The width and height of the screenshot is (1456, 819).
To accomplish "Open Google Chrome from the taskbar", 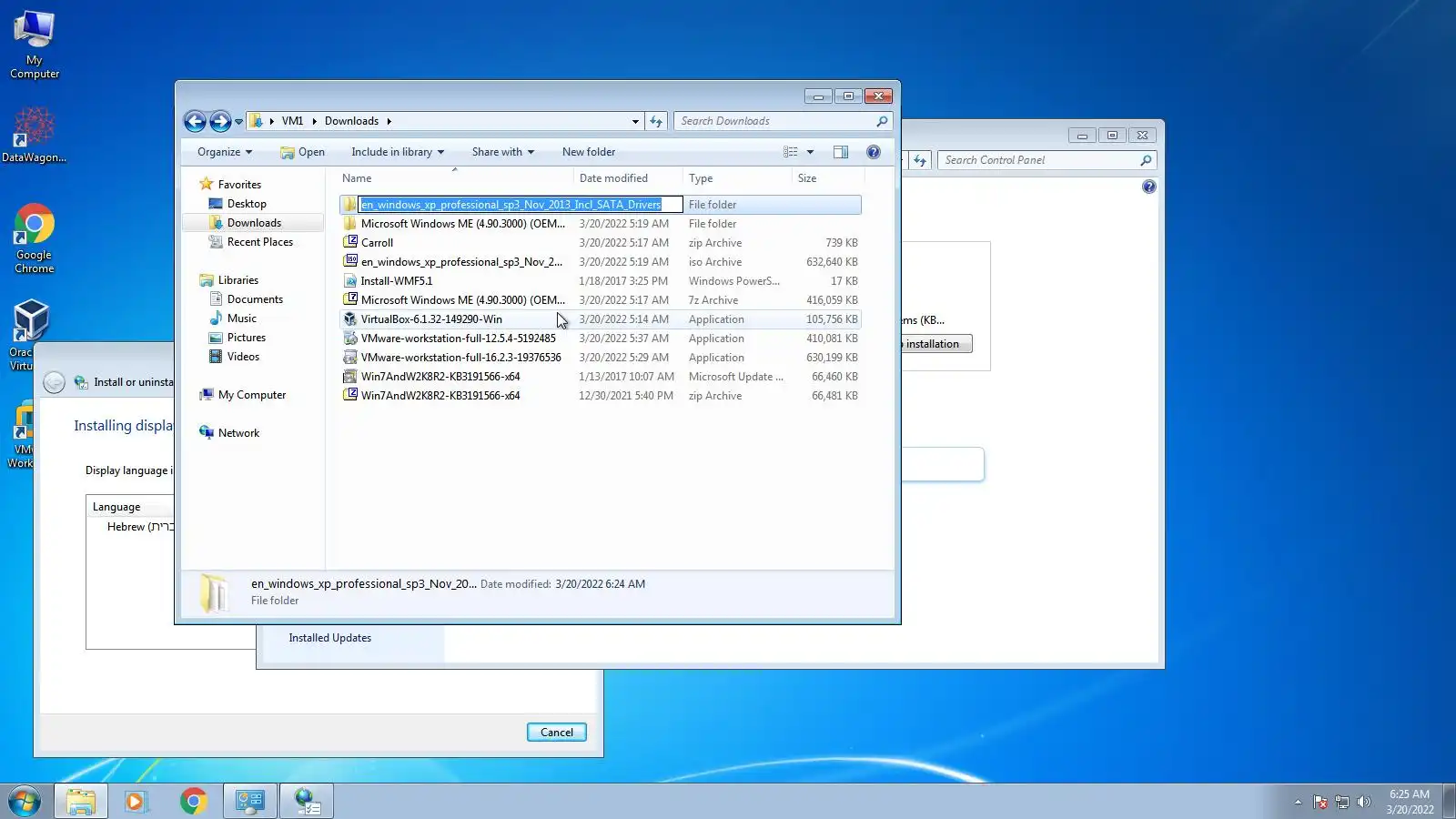I will pos(193,802).
